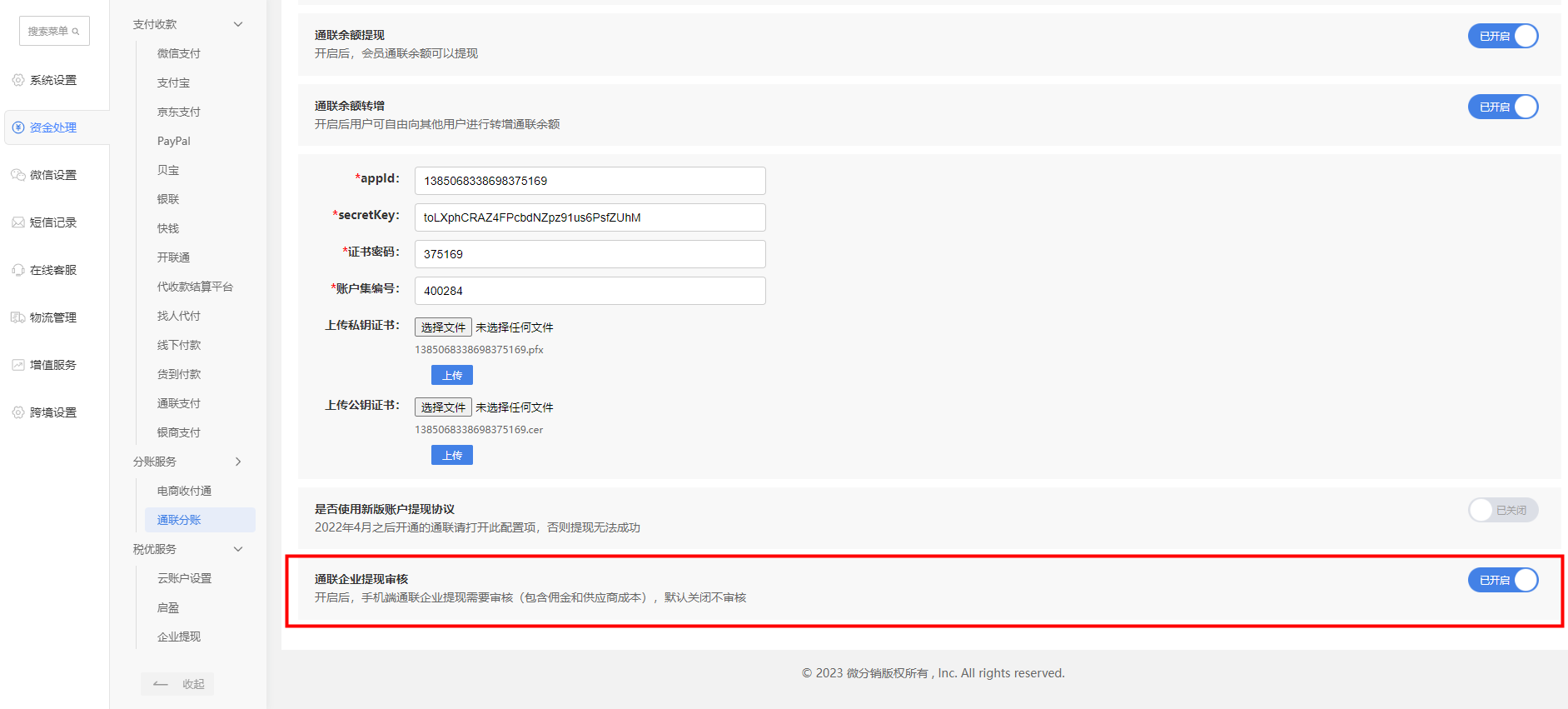Click the 短信记录 envelope icon

tap(18, 222)
